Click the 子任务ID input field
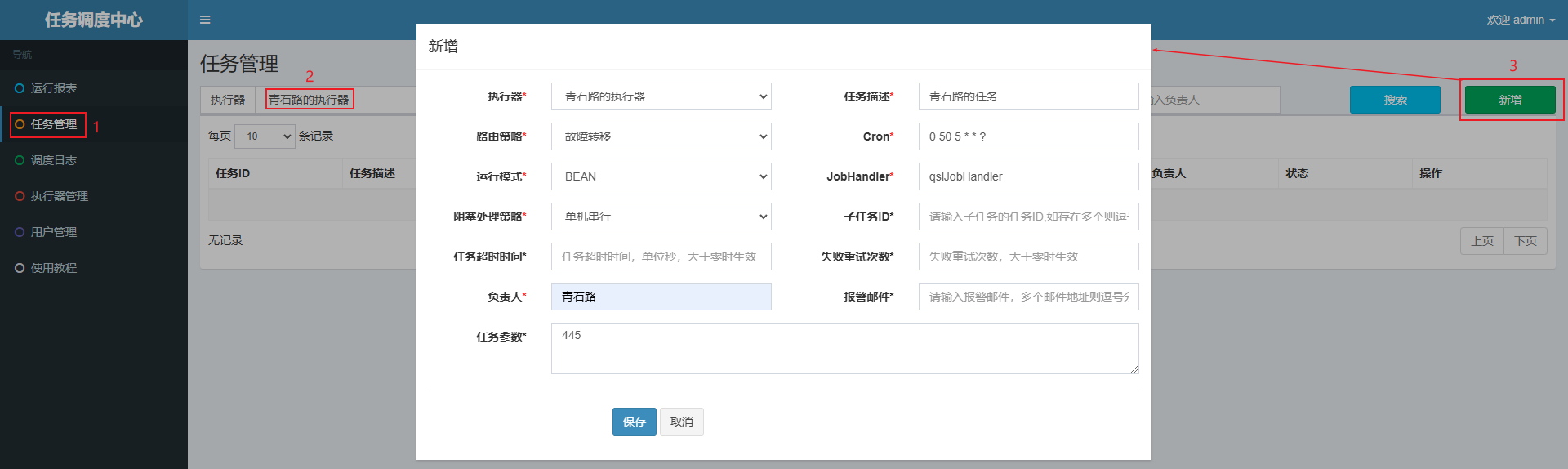Viewport: 1568px width, 469px height. click(1029, 217)
